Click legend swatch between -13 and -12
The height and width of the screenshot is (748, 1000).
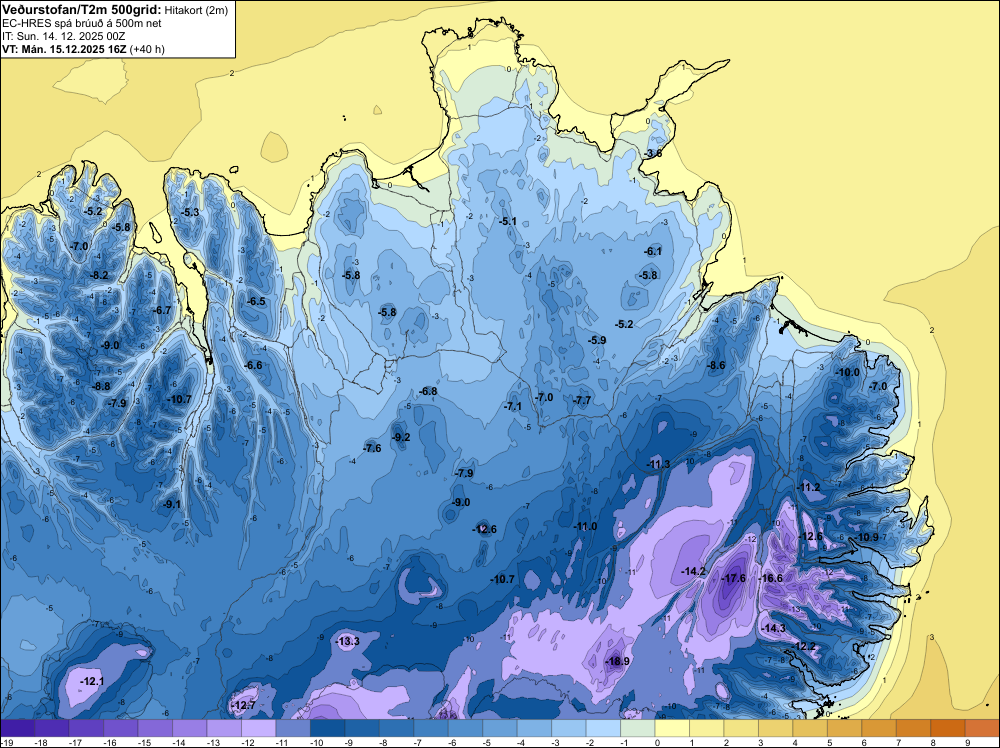[x=224, y=728]
